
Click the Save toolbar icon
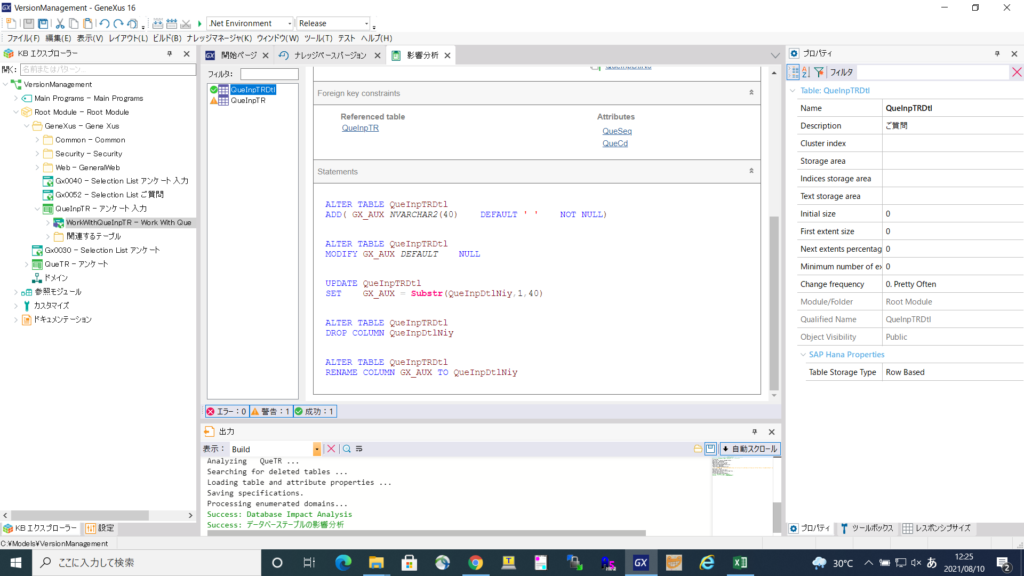point(28,24)
